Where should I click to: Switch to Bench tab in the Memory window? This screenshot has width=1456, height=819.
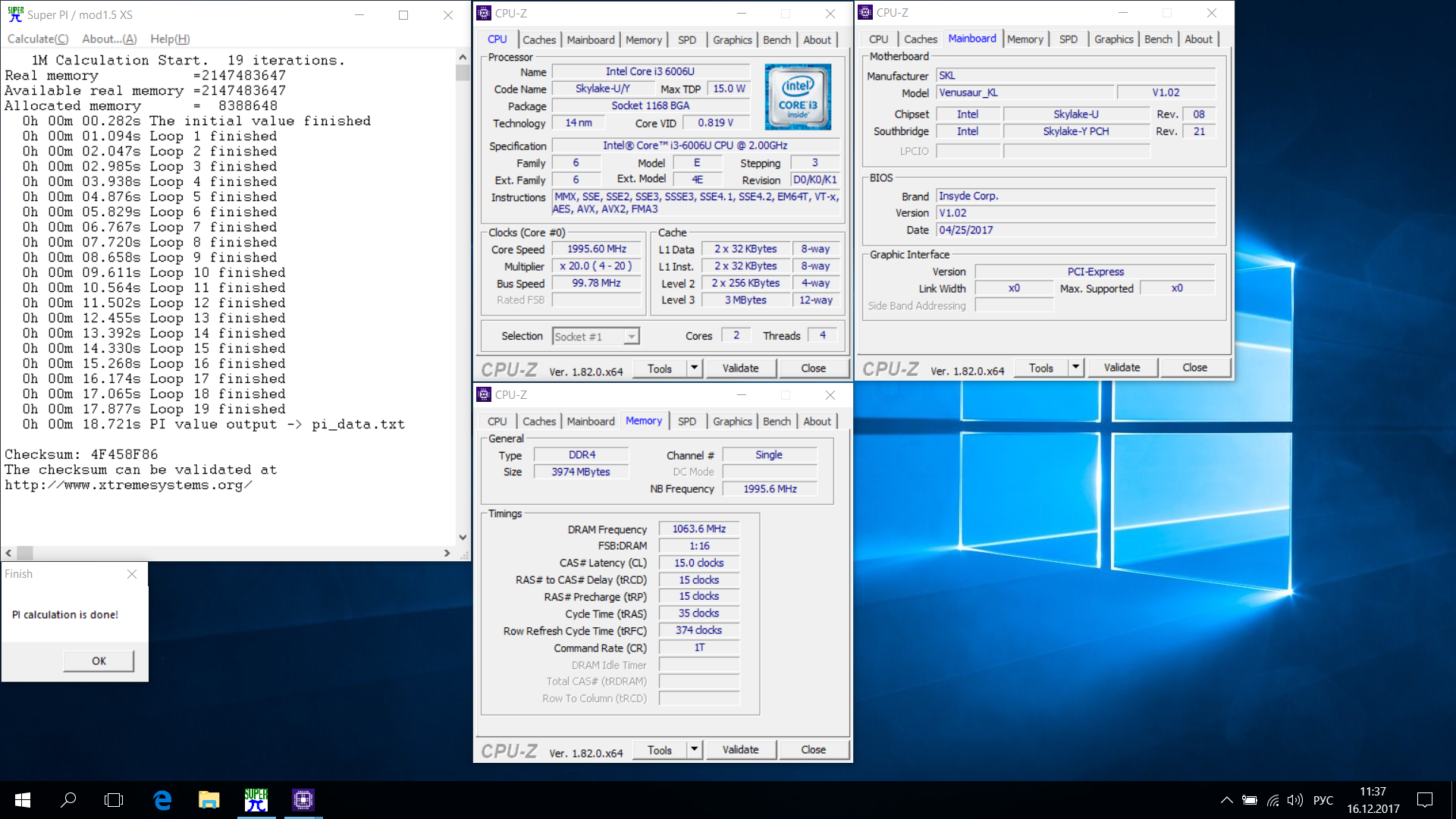click(x=777, y=422)
